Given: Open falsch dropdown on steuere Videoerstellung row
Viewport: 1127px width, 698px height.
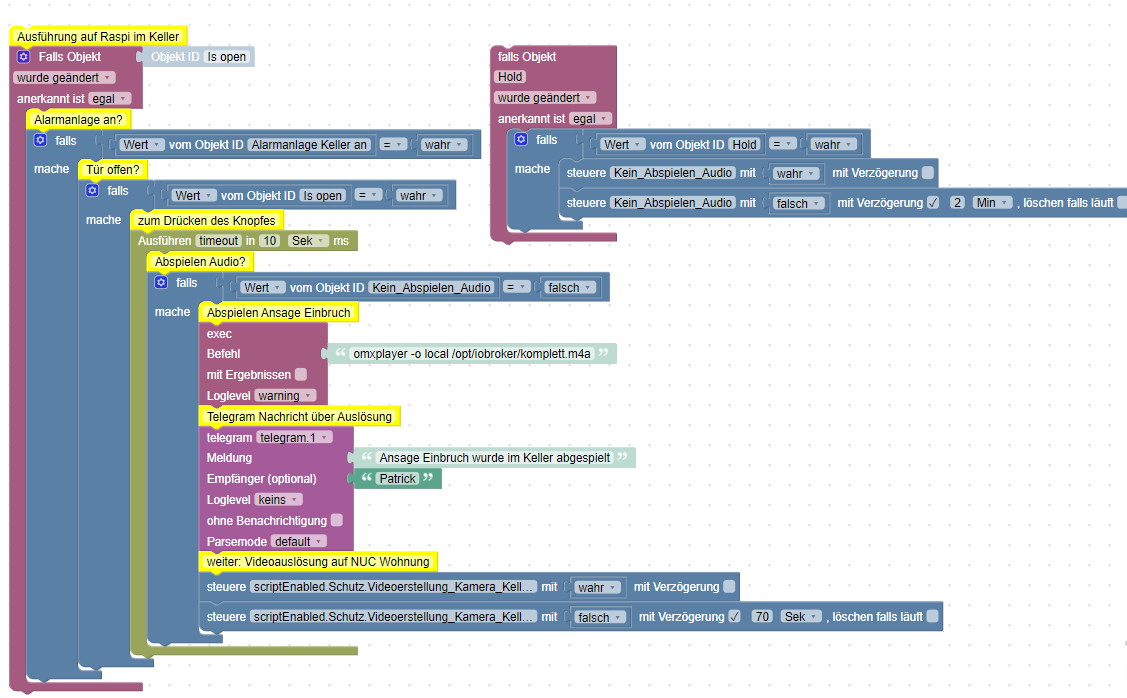Looking at the screenshot, I should (x=600, y=617).
